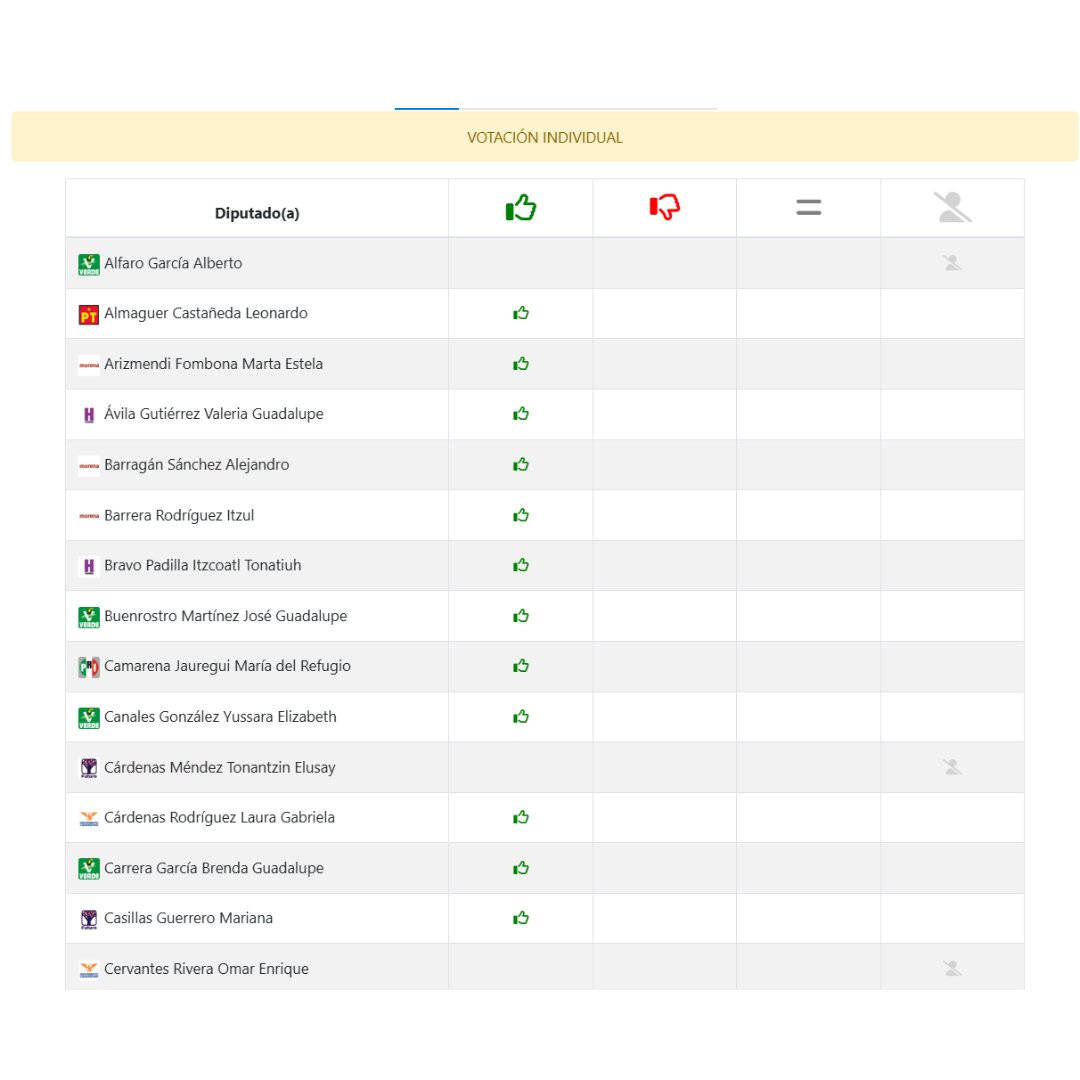Select the name Cervantes Rivera Omar Enrique
The image size is (1080, 1080).
point(206,968)
